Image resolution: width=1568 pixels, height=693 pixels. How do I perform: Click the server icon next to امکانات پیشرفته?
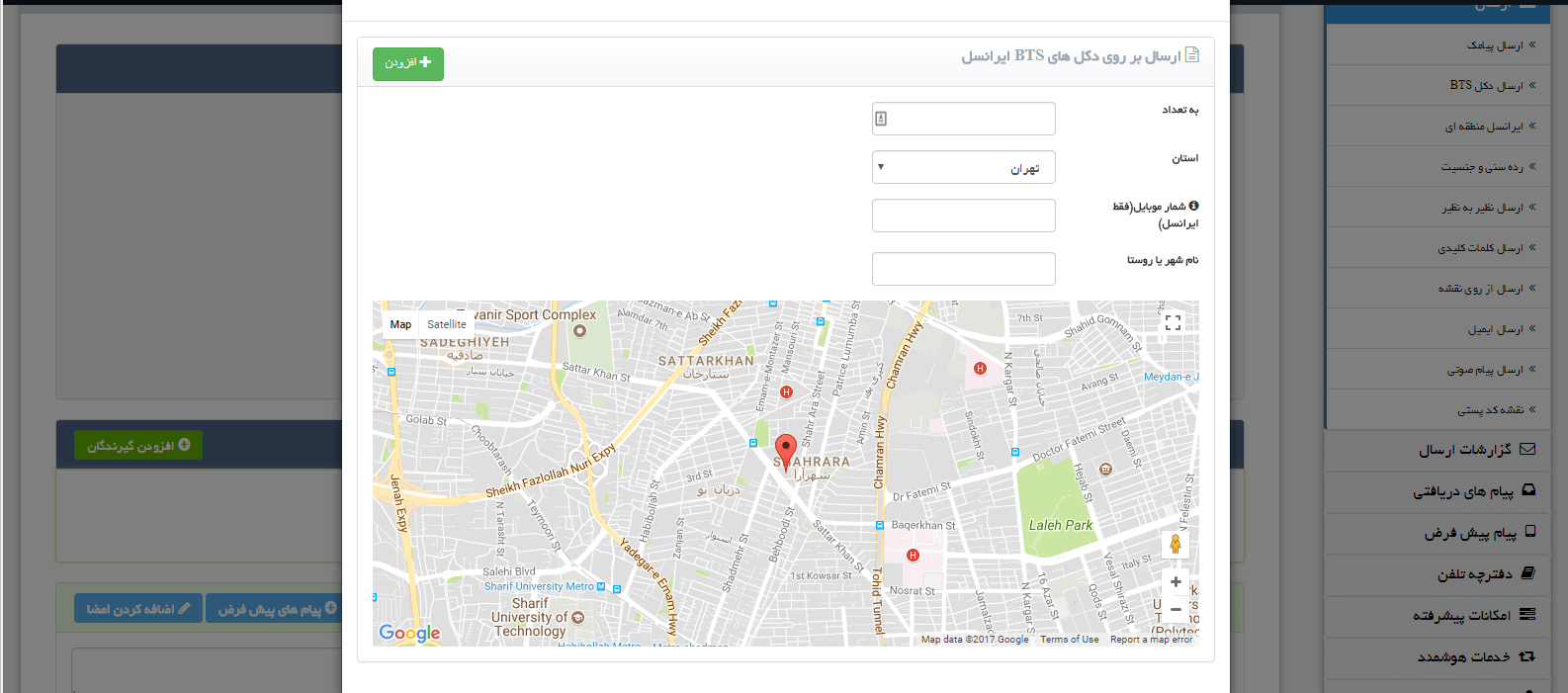click(1527, 615)
